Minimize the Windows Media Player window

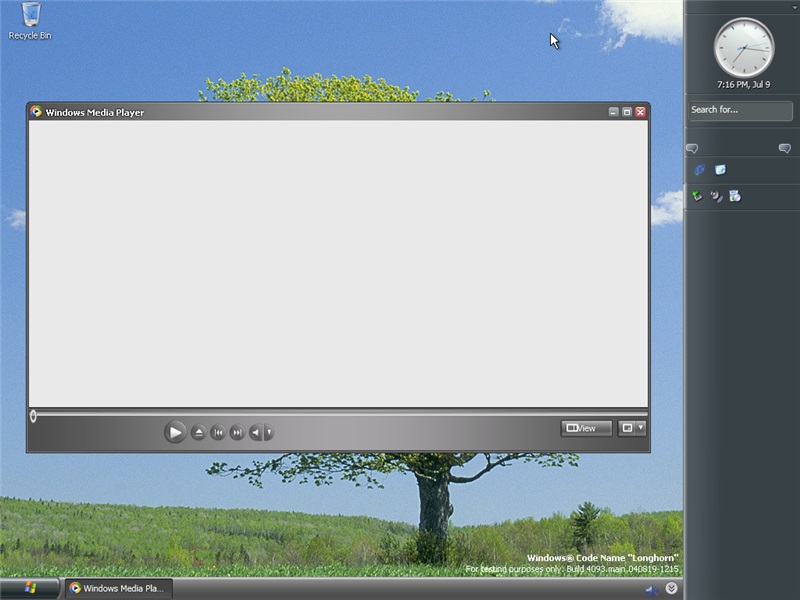[x=614, y=112]
